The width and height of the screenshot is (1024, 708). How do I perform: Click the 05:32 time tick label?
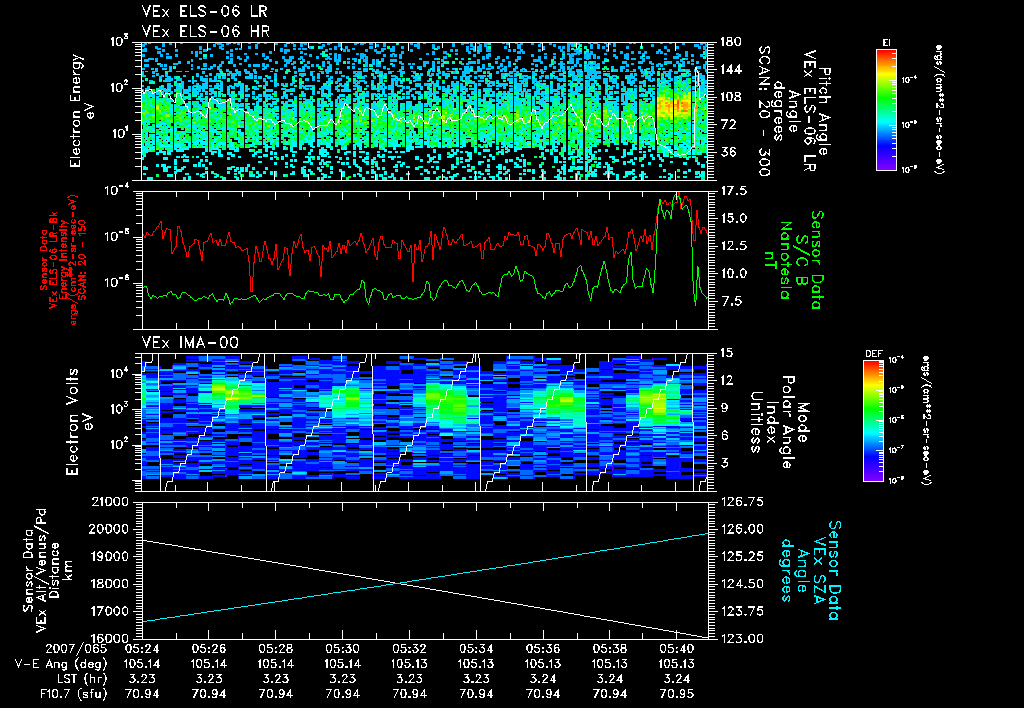[x=409, y=649]
